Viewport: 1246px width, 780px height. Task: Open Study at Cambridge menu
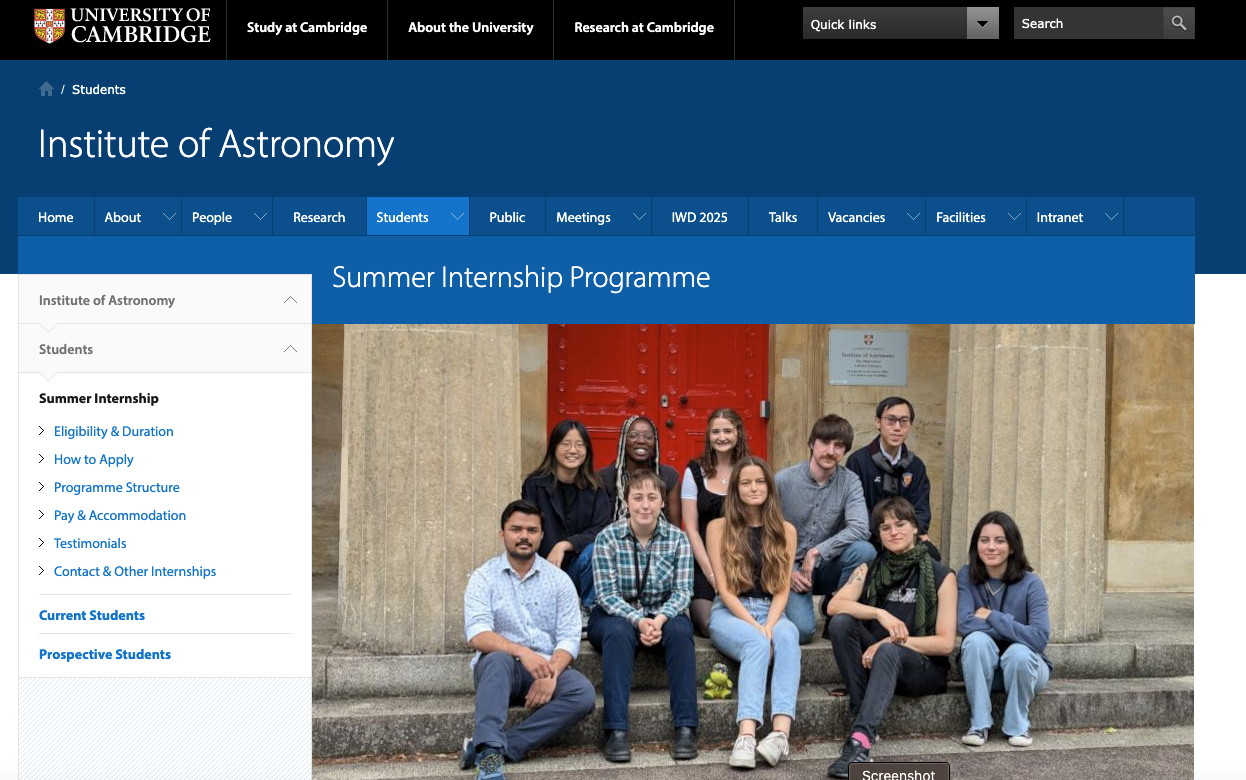click(307, 28)
